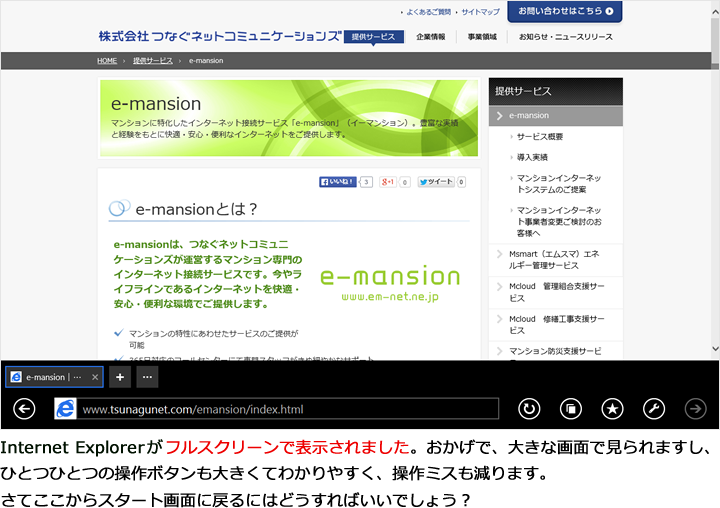Click the company logo つなぐネットコミュニケーションズ
720x508 pixels.
[x=220, y=36]
